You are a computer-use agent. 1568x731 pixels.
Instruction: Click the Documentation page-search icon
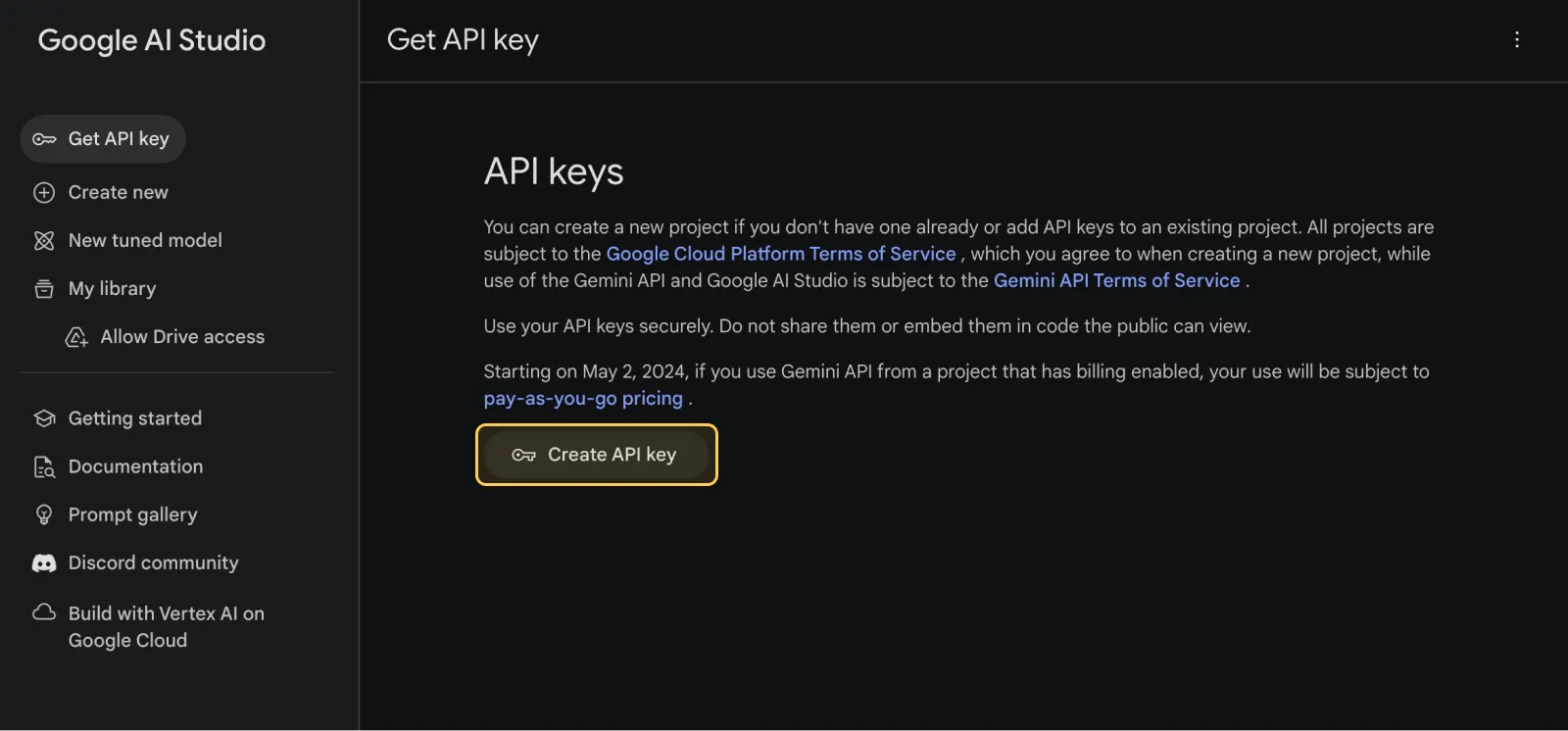pos(44,467)
